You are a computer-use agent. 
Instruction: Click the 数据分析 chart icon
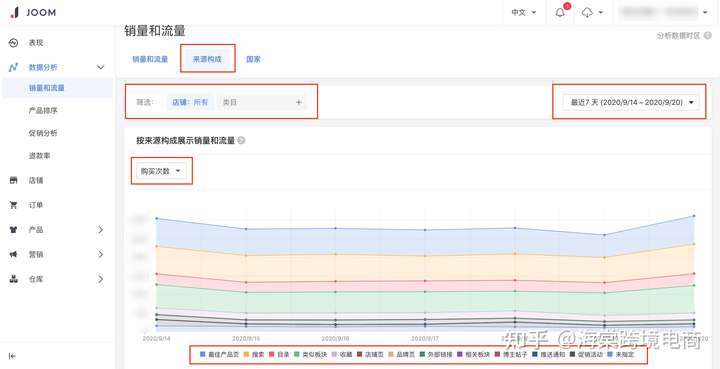[13, 67]
